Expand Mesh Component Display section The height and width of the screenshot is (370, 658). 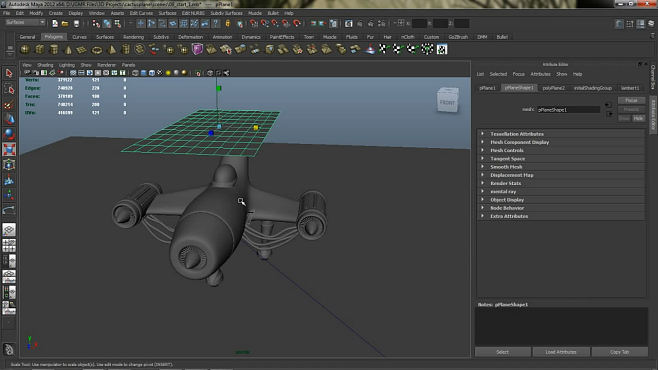pos(561,142)
